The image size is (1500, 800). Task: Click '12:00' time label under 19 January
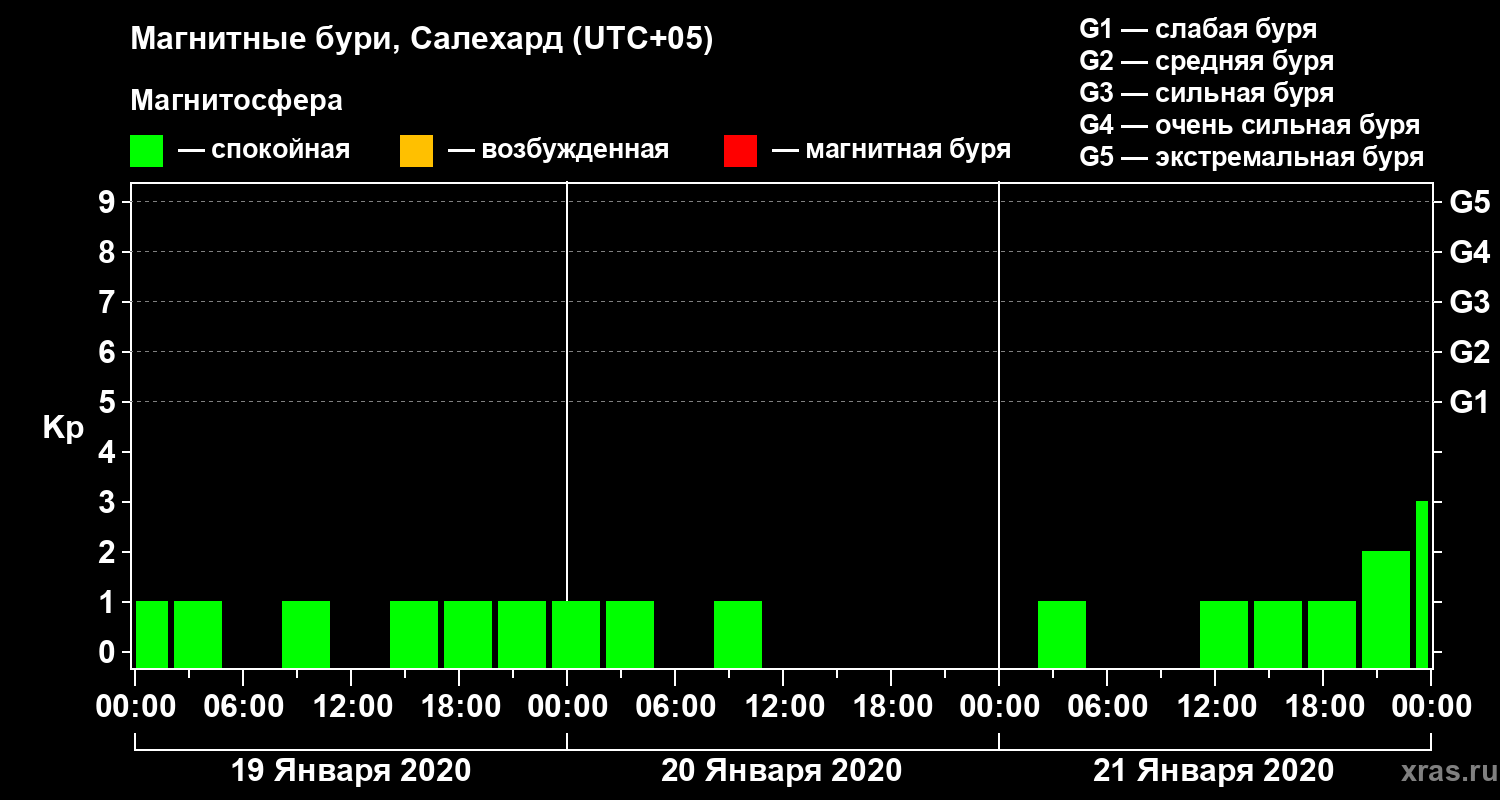click(351, 707)
